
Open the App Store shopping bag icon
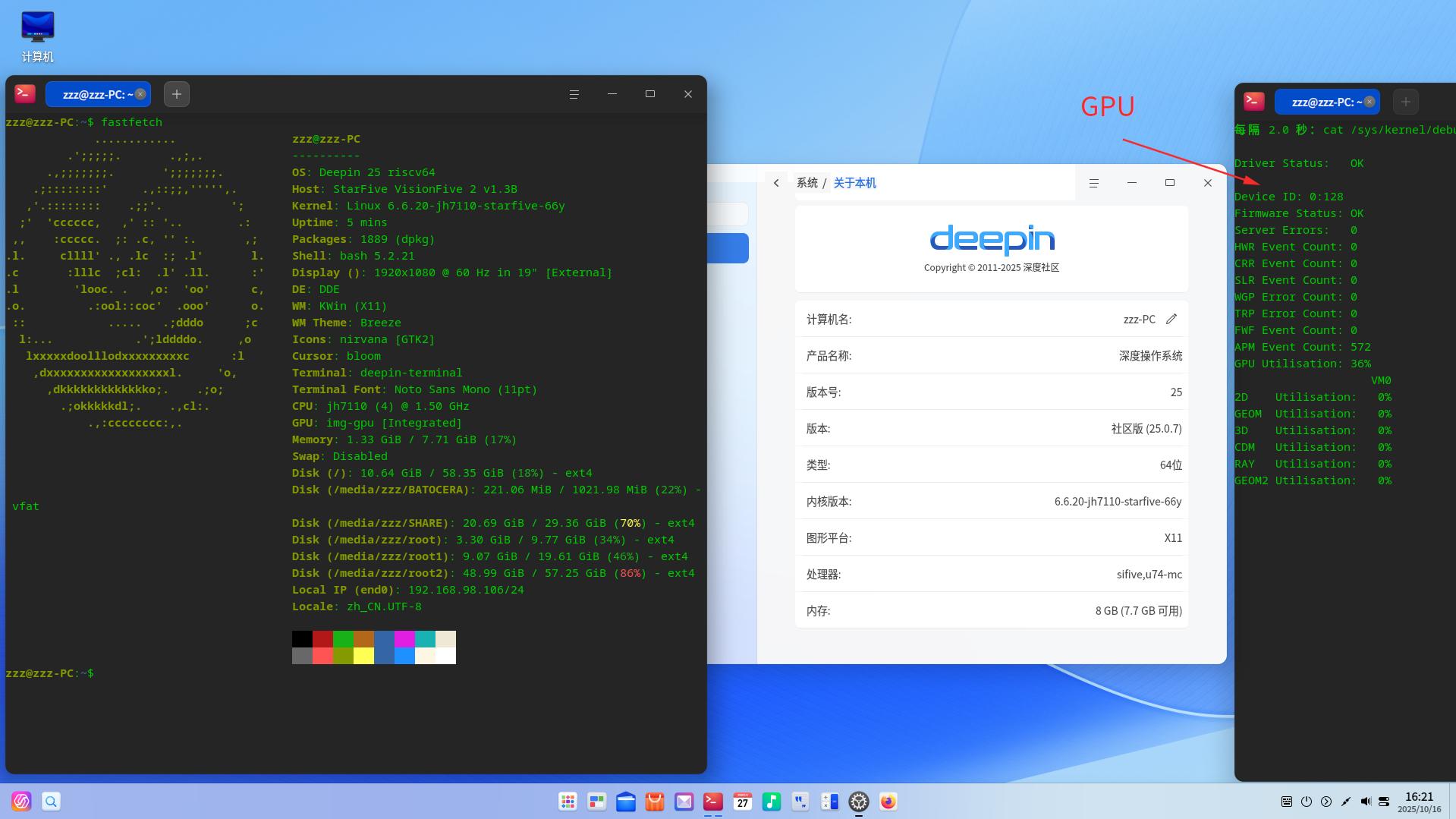coord(655,802)
